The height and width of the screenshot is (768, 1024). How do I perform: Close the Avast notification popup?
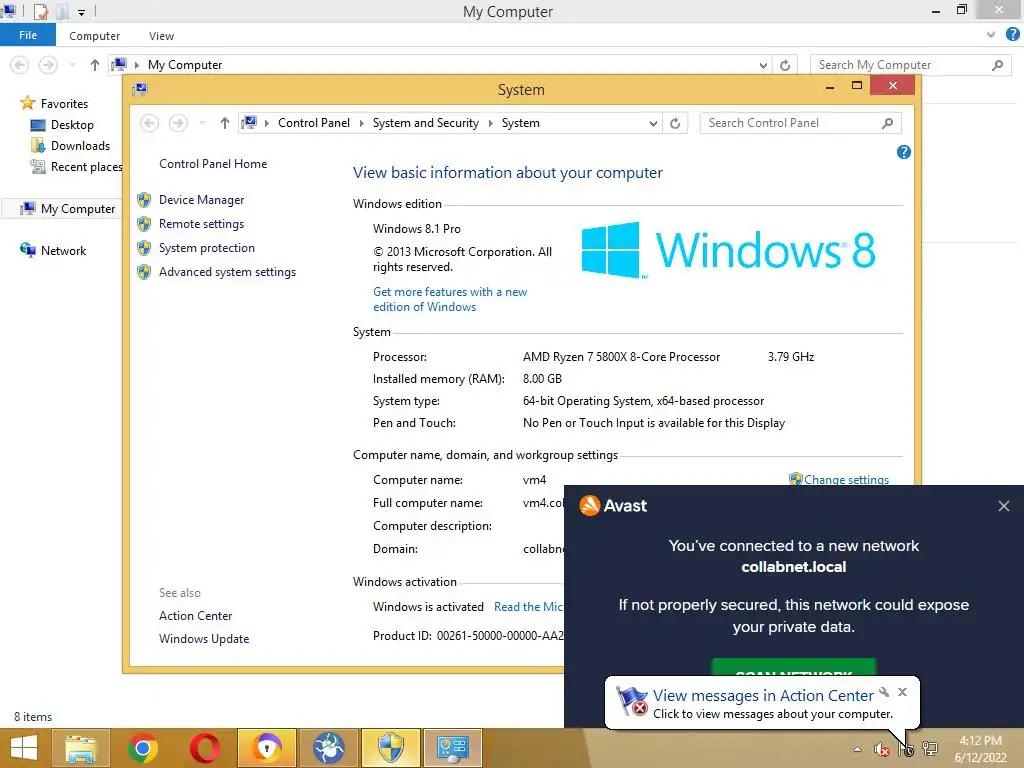point(1004,506)
